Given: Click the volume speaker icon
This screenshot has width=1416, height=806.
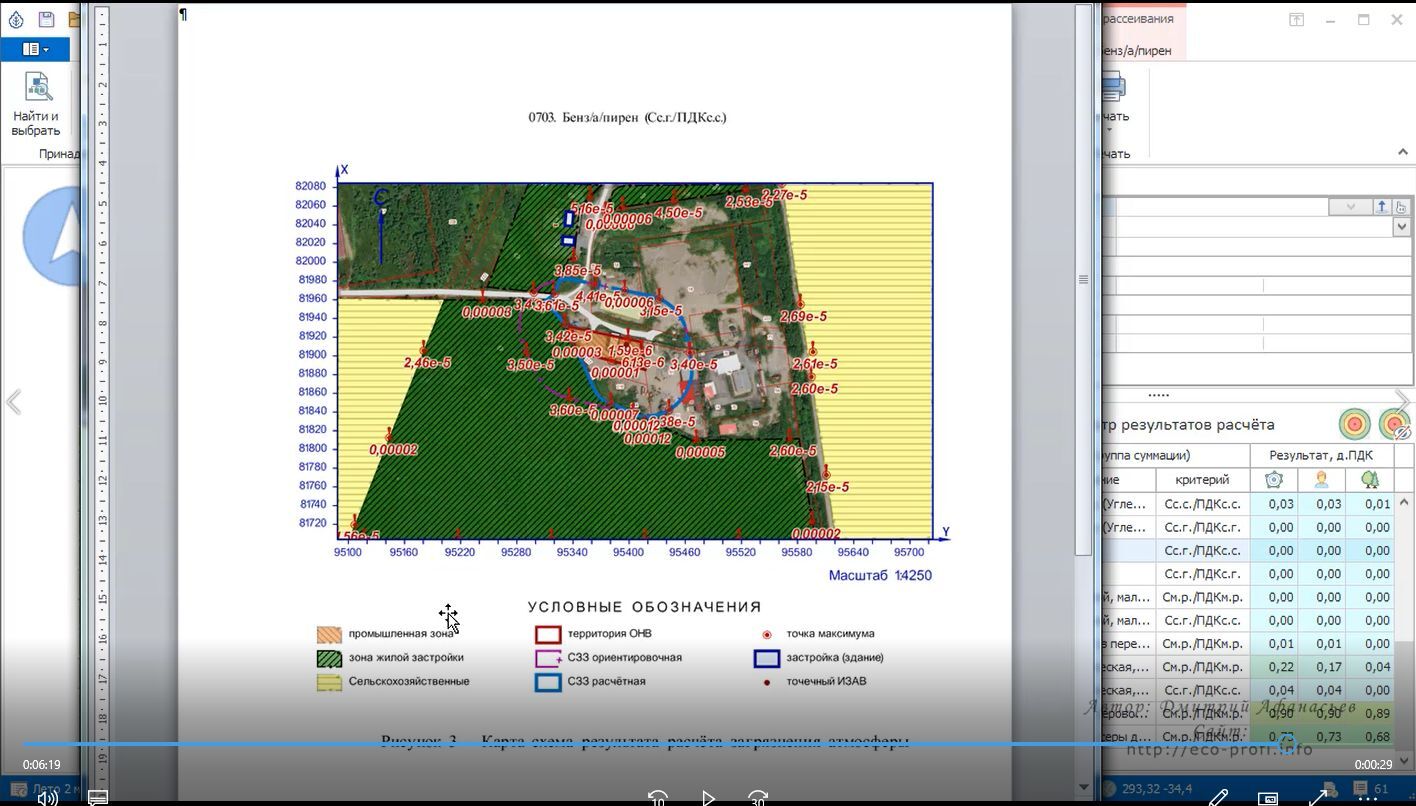Looking at the screenshot, I should click(x=47, y=798).
